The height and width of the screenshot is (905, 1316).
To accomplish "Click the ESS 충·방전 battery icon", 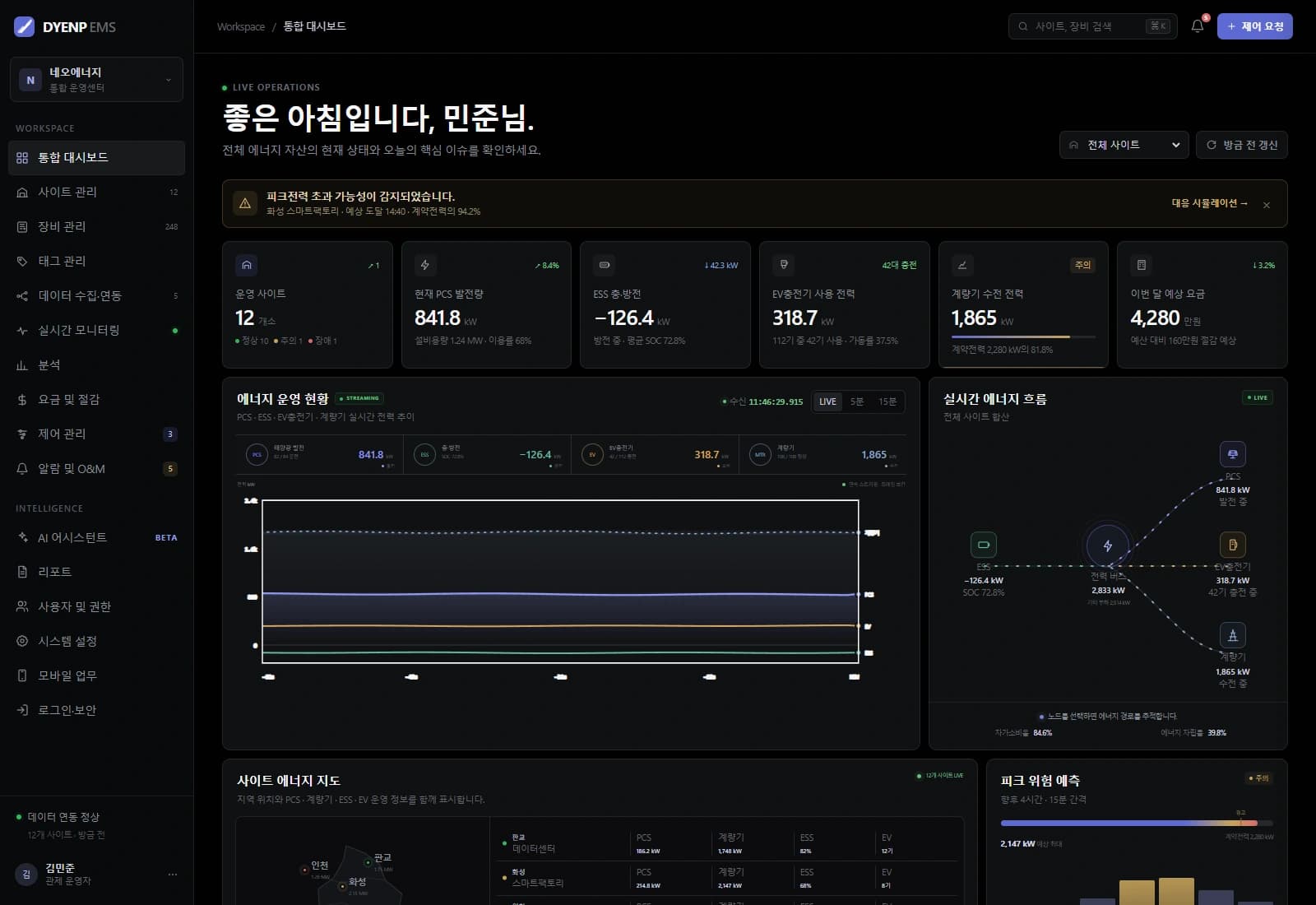I will [x=605, y=265].
